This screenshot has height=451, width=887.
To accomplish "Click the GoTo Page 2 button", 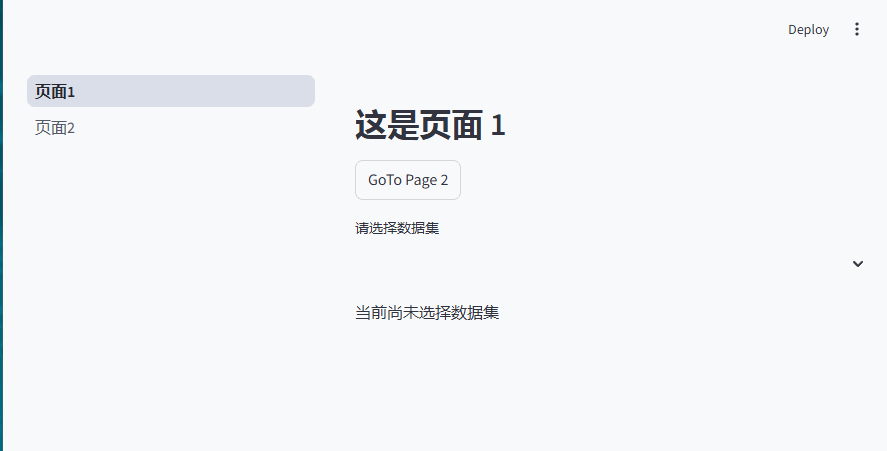I will point(408,180).
